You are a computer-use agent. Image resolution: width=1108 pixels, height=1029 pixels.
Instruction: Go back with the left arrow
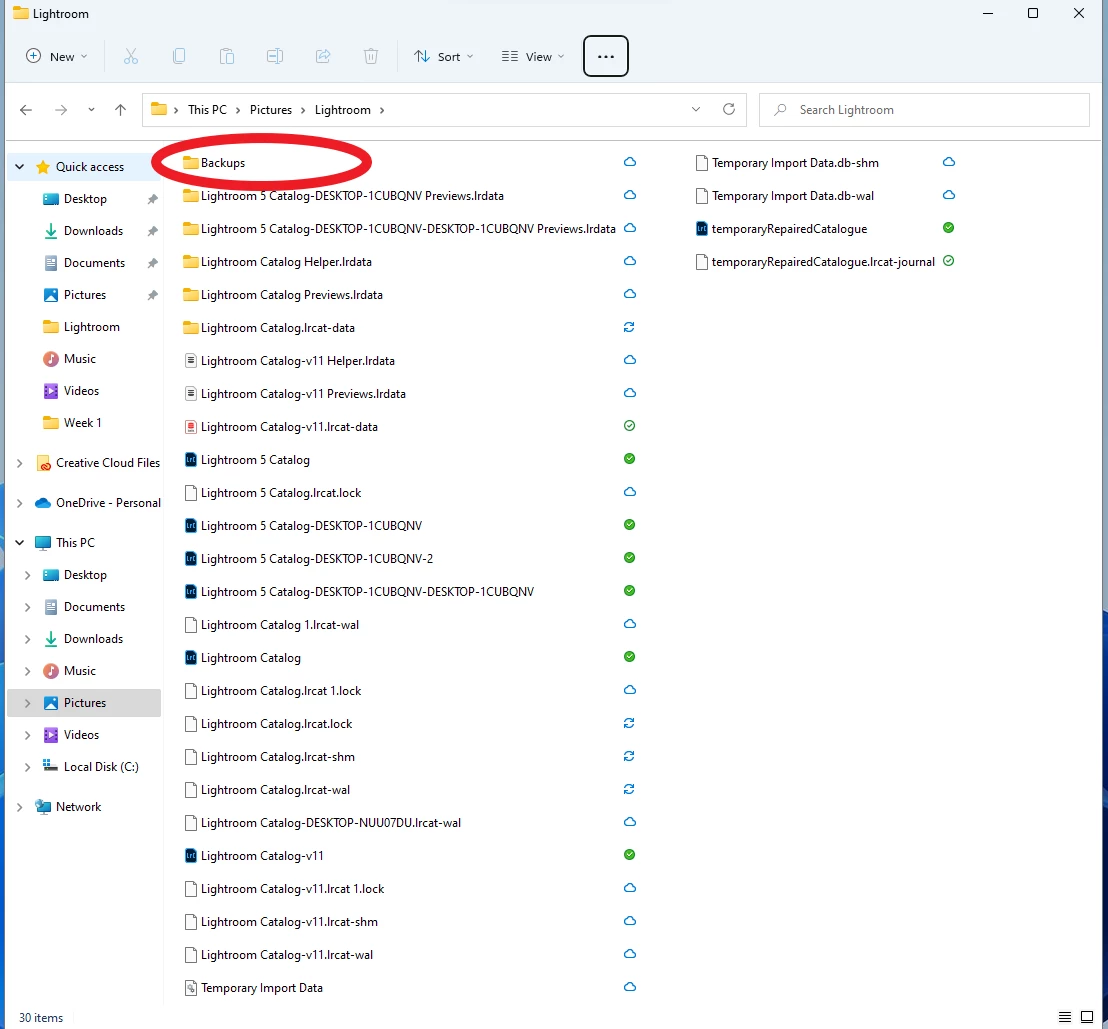[x=26, y=110]
